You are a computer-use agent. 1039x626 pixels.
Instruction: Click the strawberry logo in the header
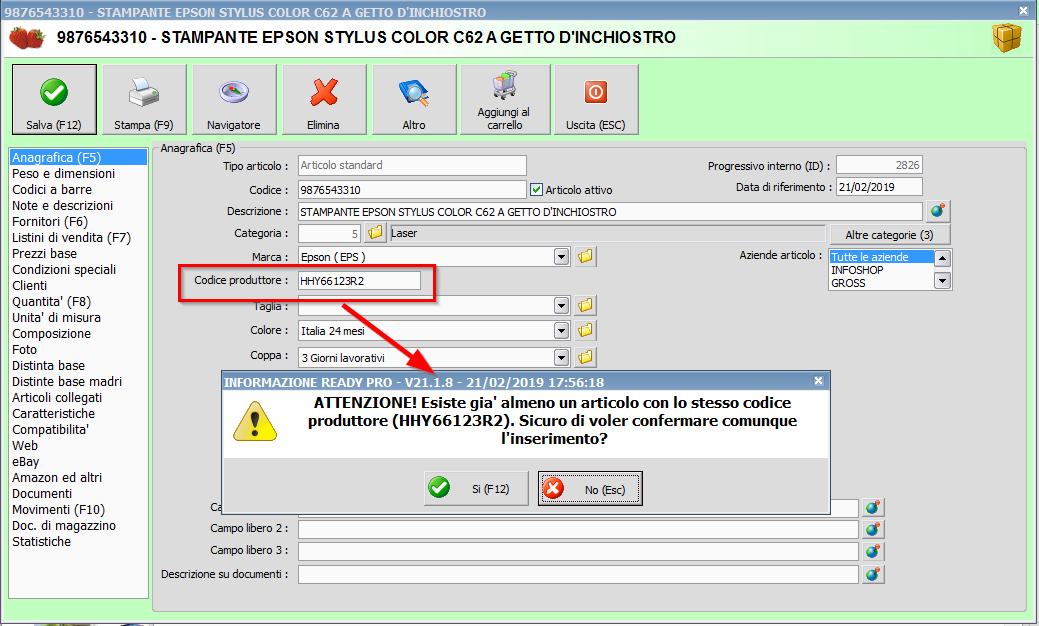[27, 38]
